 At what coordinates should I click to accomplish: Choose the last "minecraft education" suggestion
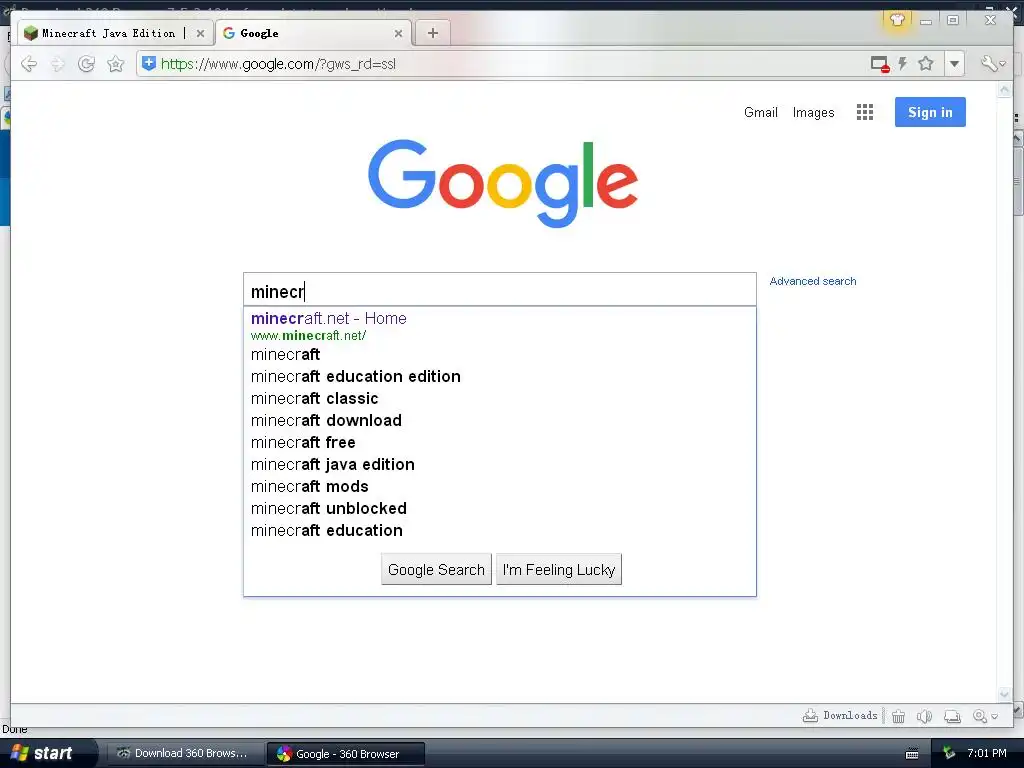(x=500, y=530)
